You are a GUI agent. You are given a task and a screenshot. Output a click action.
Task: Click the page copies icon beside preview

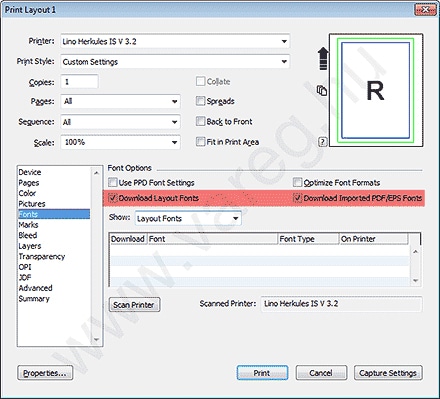click(x=322, y=90)
